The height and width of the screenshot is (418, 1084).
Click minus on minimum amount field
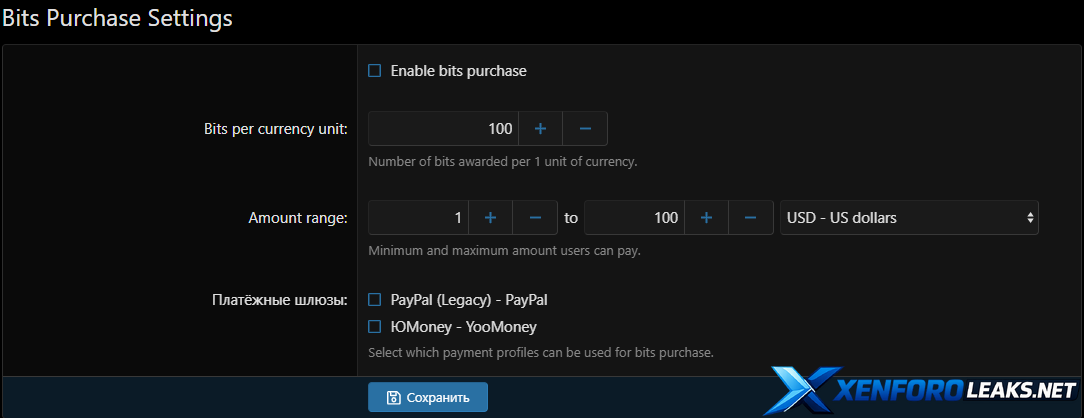pyautogui.click(x=535, y=218)
